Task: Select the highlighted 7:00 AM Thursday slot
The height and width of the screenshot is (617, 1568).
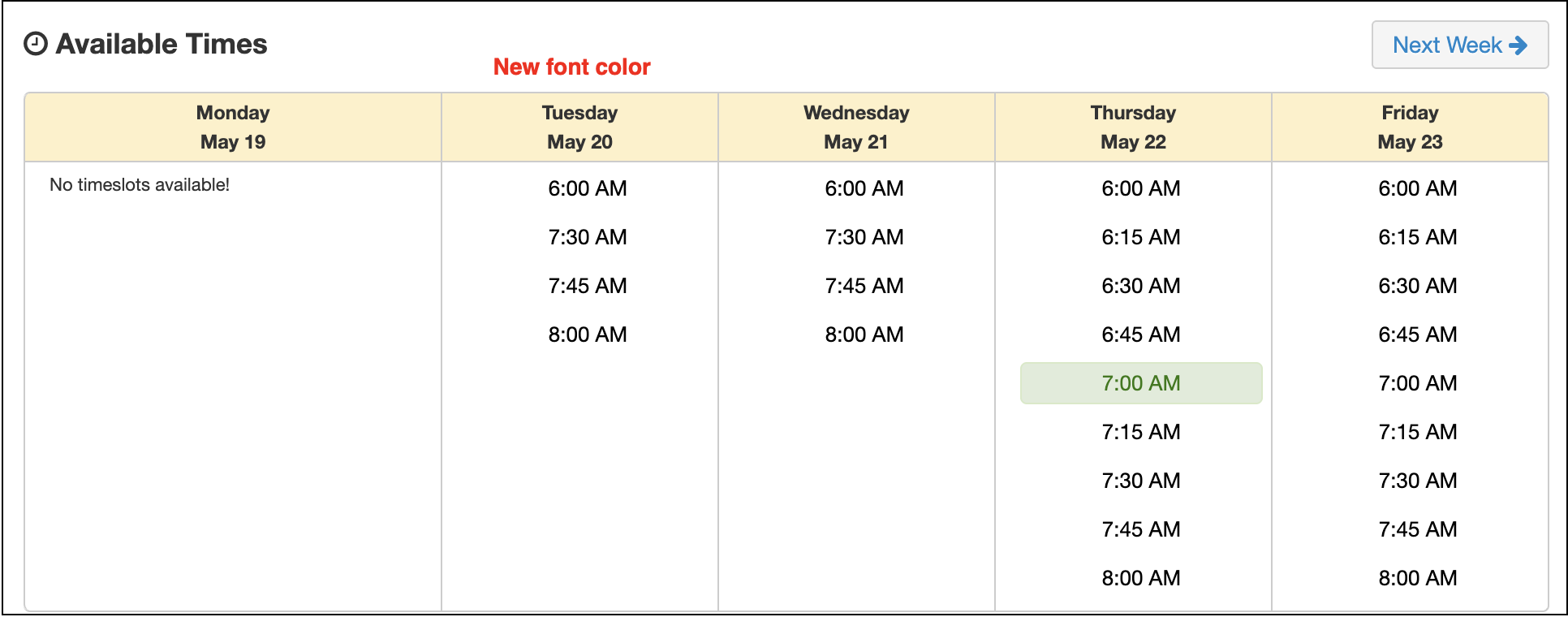Action: pos(1140,383)
